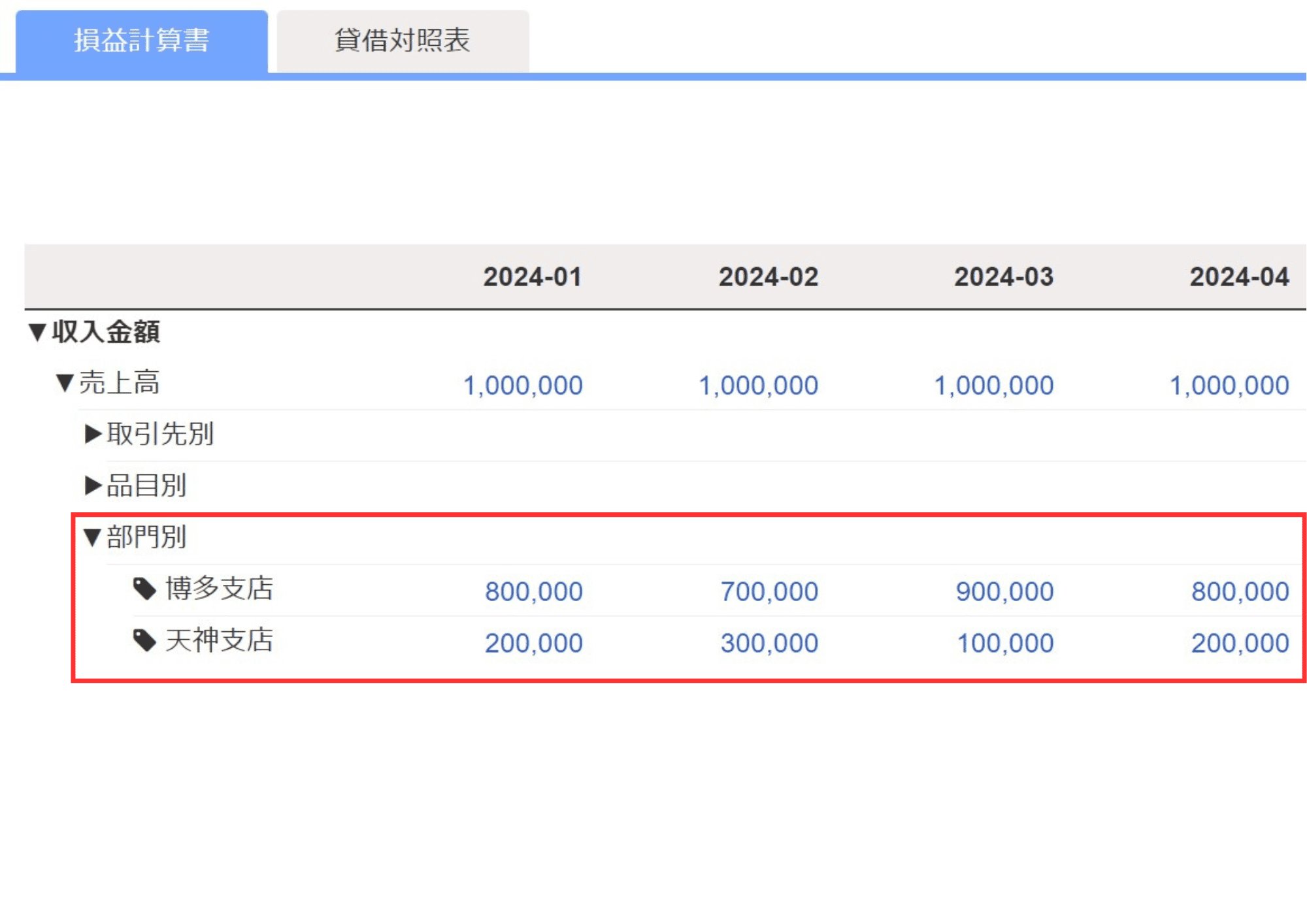Click 天神支店 100,000 for 2024-03

tap(1004, 643)
